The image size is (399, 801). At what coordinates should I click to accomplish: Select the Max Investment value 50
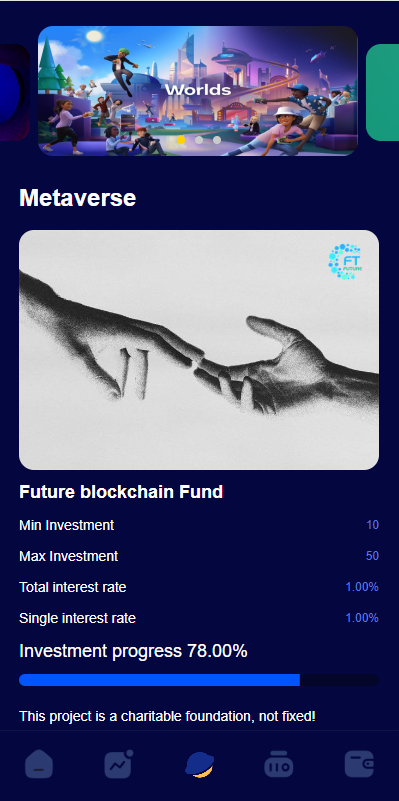point(372,556)
